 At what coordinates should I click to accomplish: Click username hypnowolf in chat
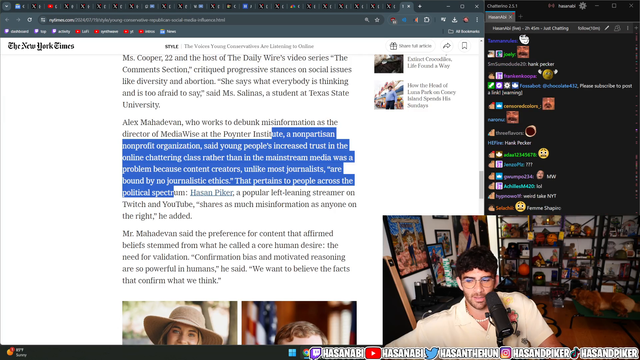click(x=508, y=196)
